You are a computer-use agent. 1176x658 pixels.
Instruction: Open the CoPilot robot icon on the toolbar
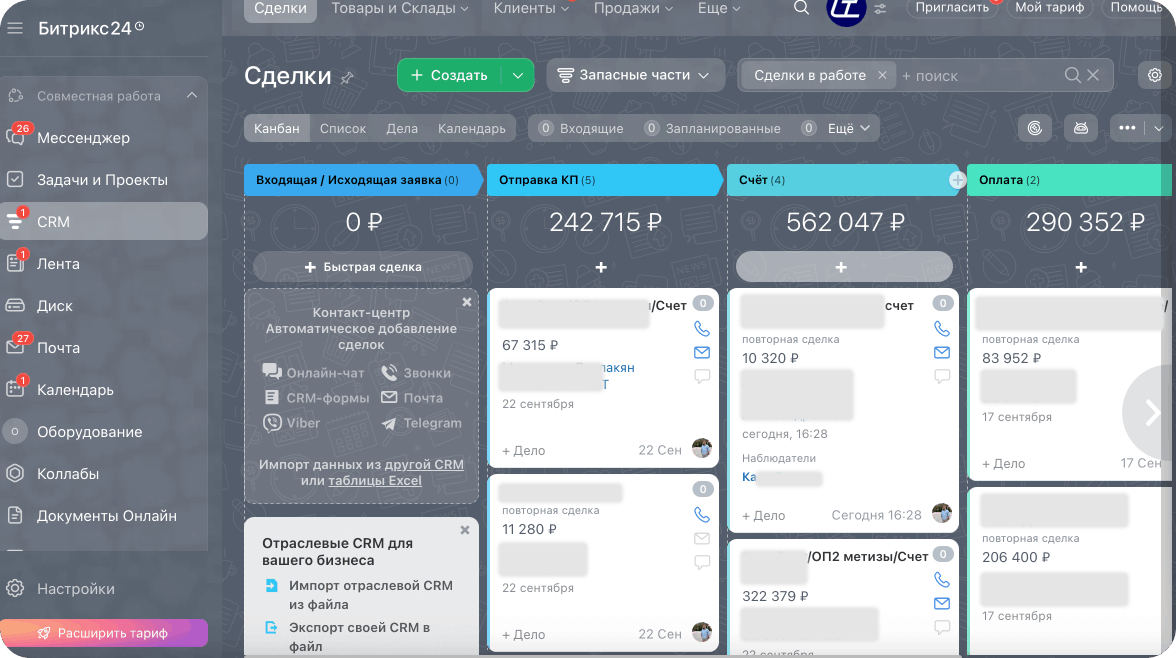[1081, 128]
